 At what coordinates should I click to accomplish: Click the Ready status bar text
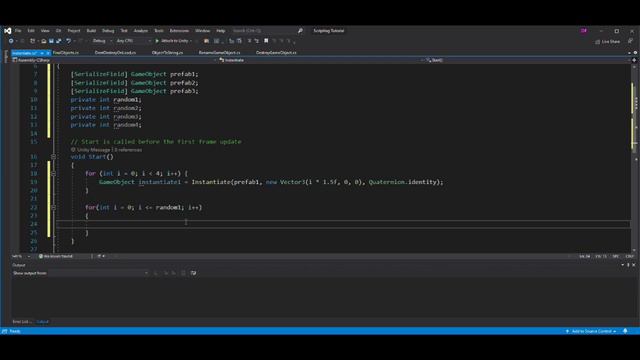click(15, 331)
